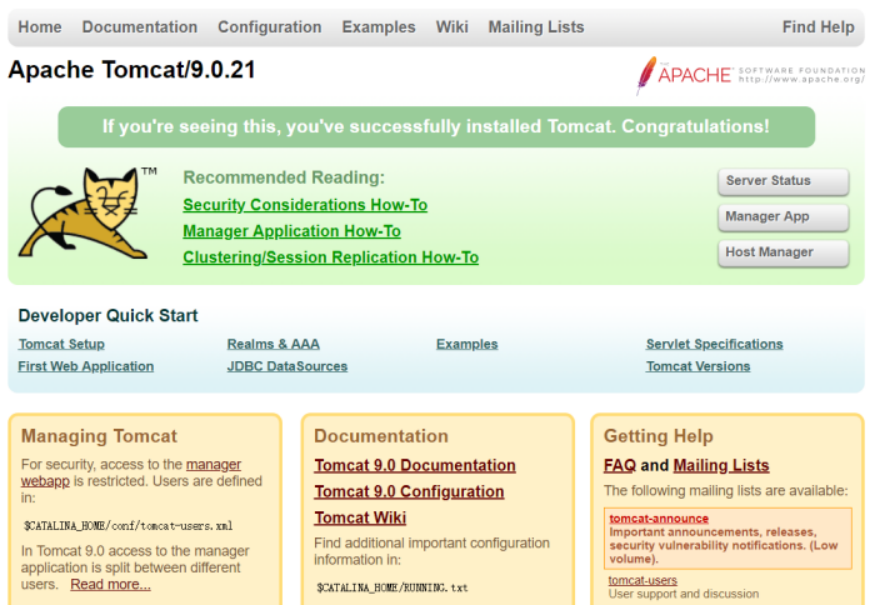Open Clustering/Session Replication How-To link
Viewport: 875px width, 605px height.
click(331, 258)
